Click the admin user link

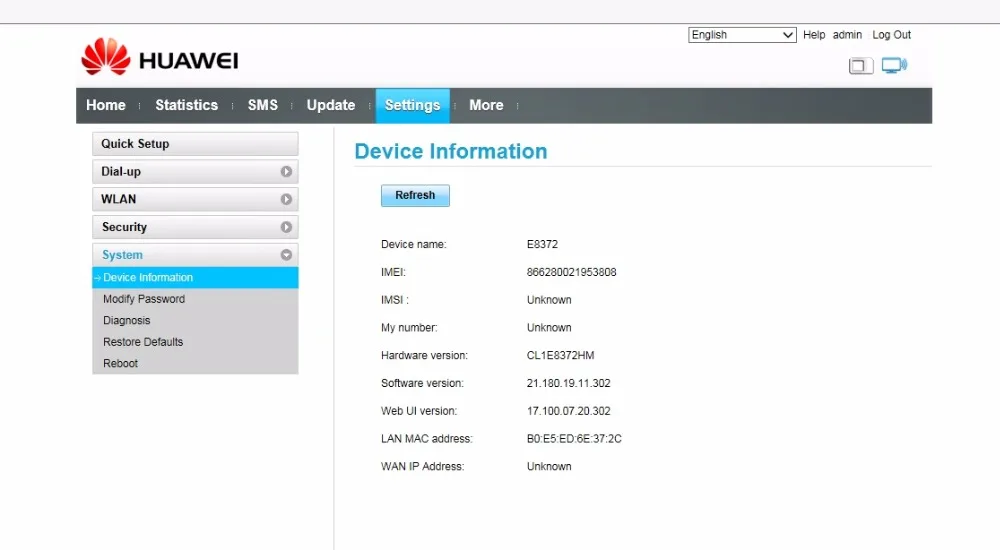[x=847, y=35]
